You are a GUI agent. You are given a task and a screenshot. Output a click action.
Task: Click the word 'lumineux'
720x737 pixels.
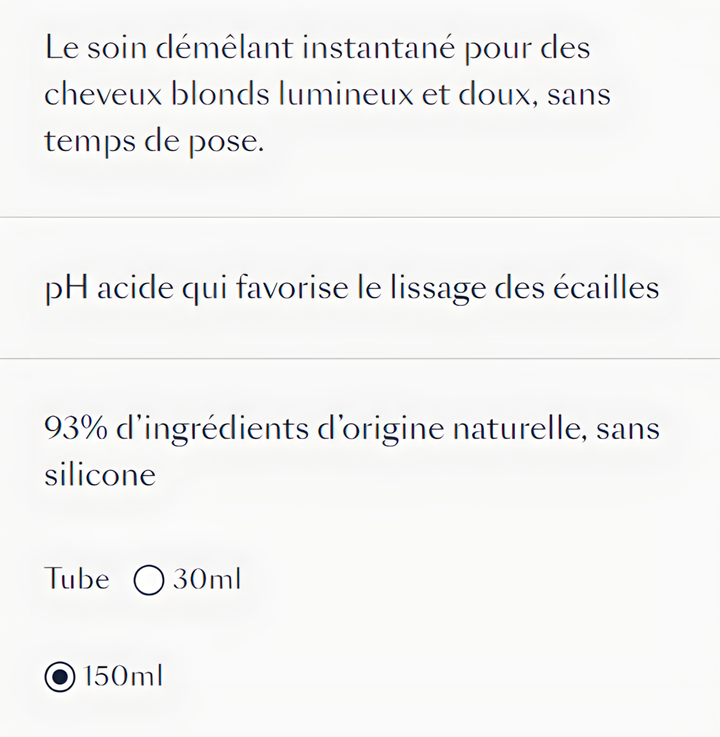(x=346, y=94)
